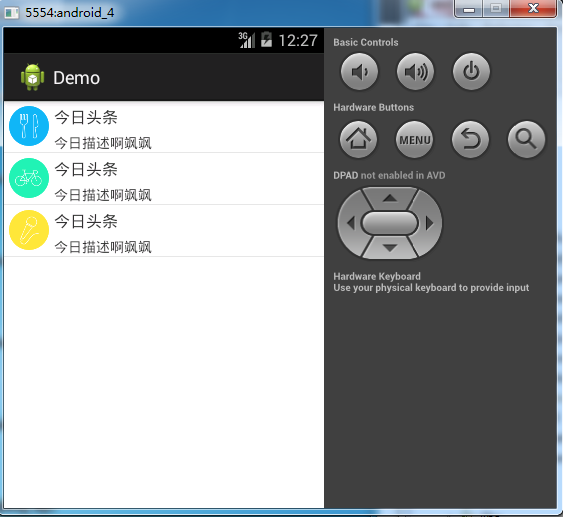Click the emulator window title icon
Viewport: 563px width, 517px height.
[x=11, y=13]
